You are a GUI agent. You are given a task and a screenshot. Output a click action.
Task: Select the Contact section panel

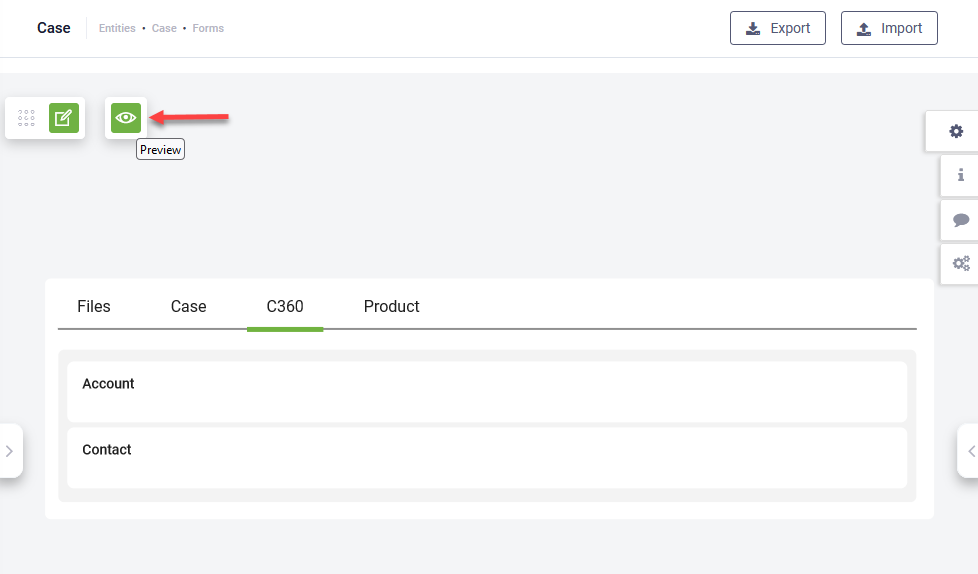tap(487, 457)
